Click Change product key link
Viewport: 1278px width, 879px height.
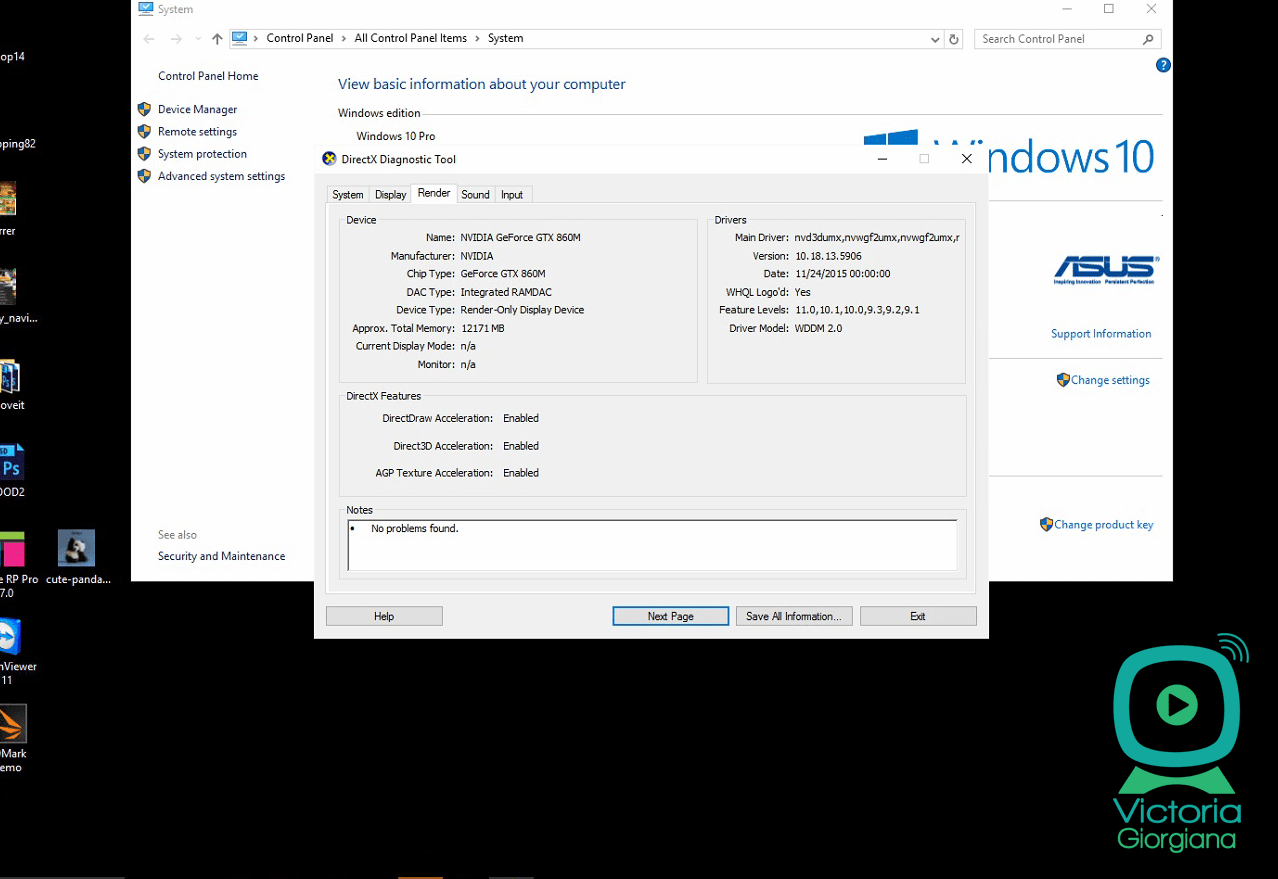[1103, 524]
